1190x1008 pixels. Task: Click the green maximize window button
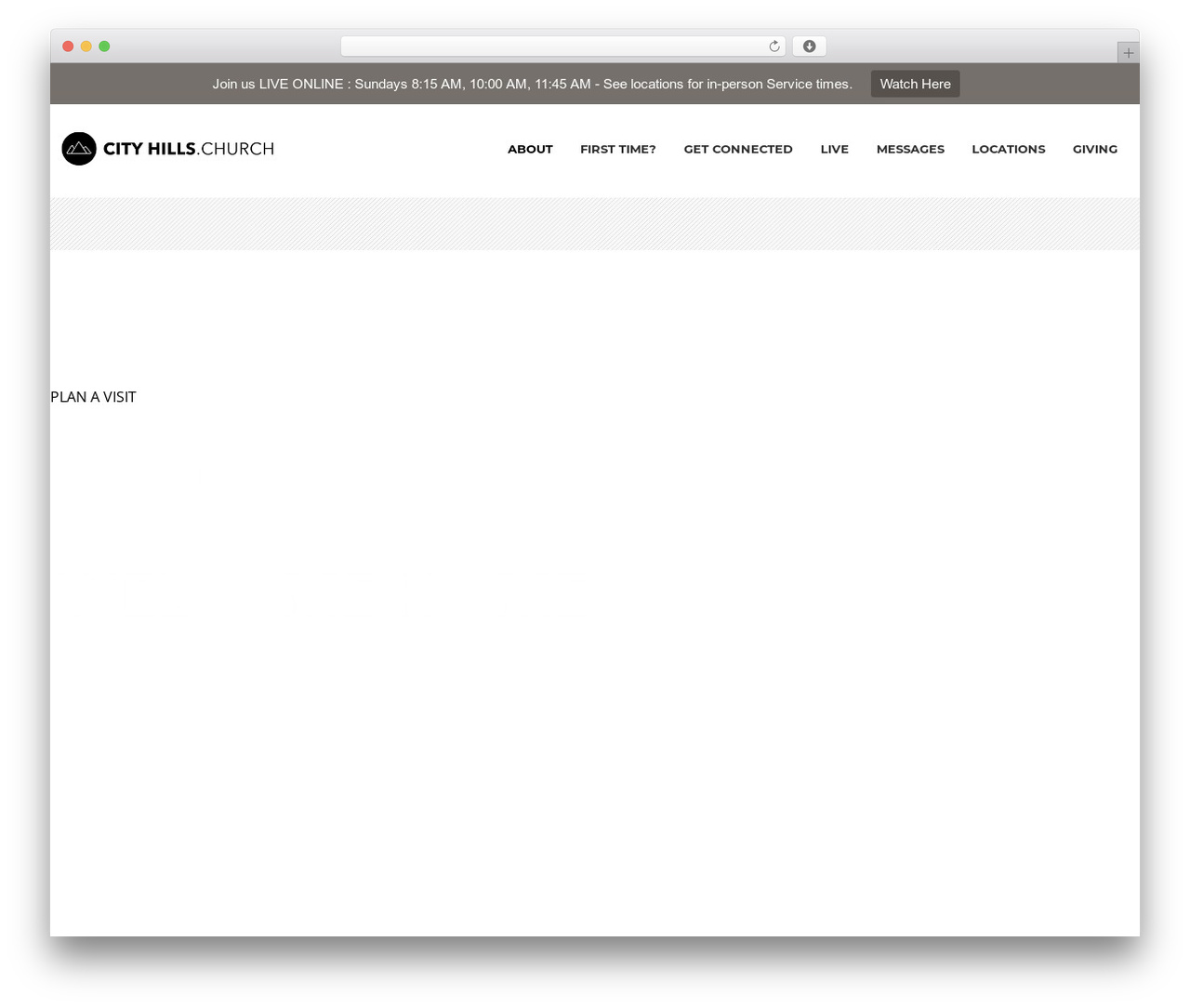(x=104, y=46)
